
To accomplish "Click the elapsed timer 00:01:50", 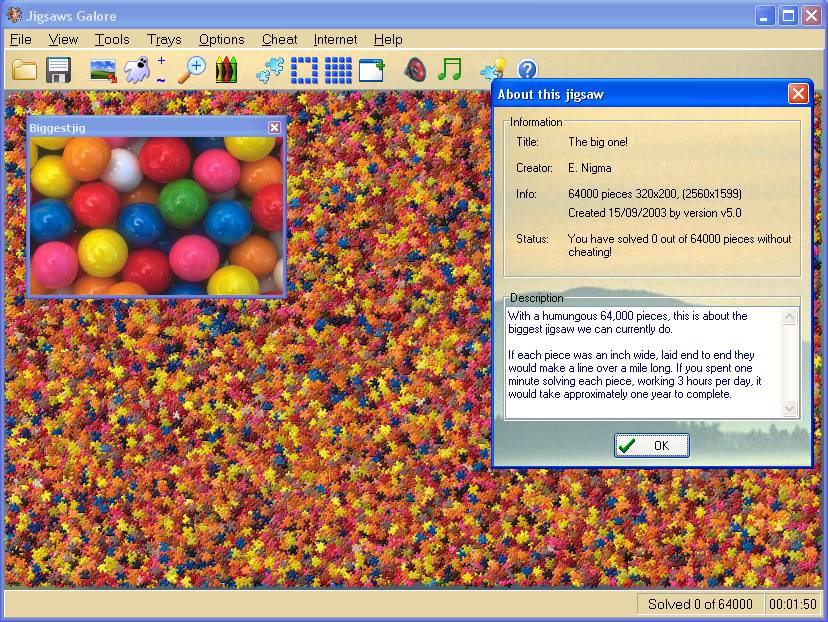I will (793, 604).
